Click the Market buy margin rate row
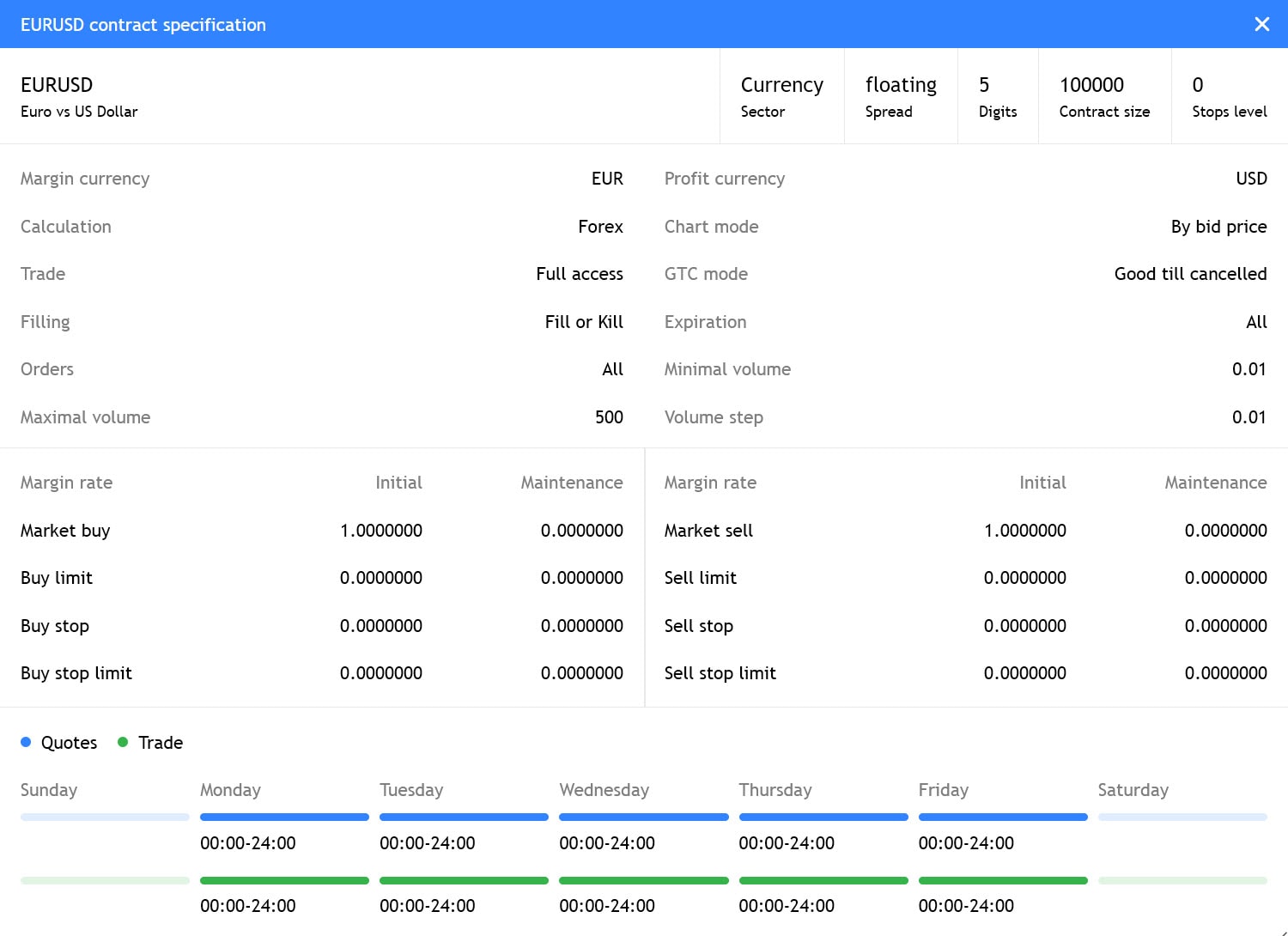The image size is (1288, 936). [x=65, y=530]
